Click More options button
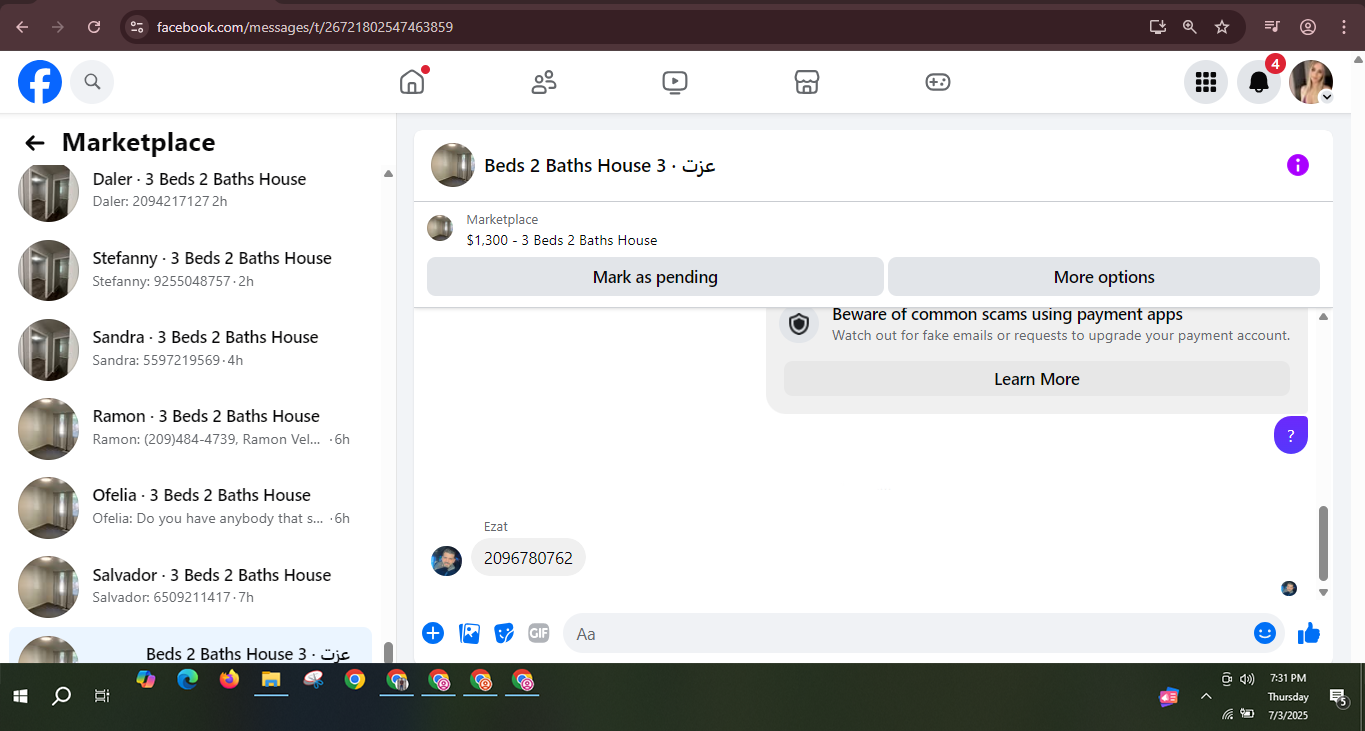 click(x=1104, y=277)
